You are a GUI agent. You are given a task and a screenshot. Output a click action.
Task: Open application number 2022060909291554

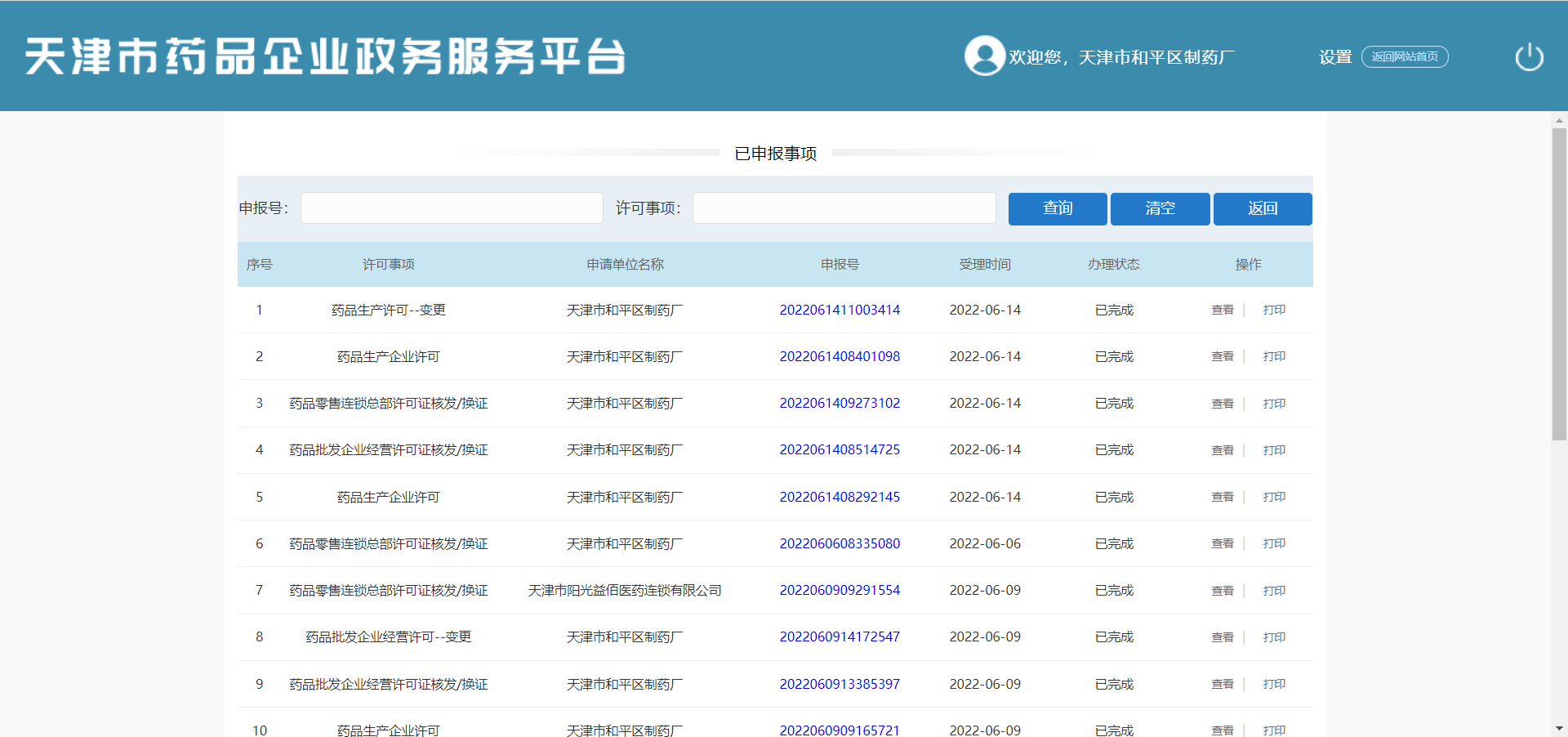pyautogui.click(x=840, y=591)
